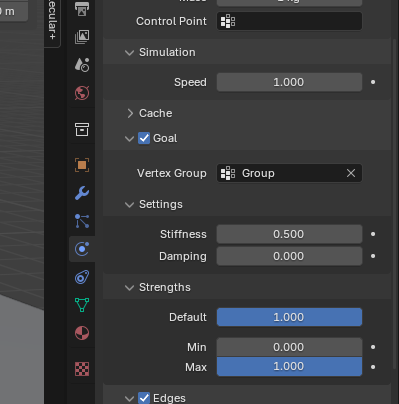Click the Max strength slider

(289, 367)
